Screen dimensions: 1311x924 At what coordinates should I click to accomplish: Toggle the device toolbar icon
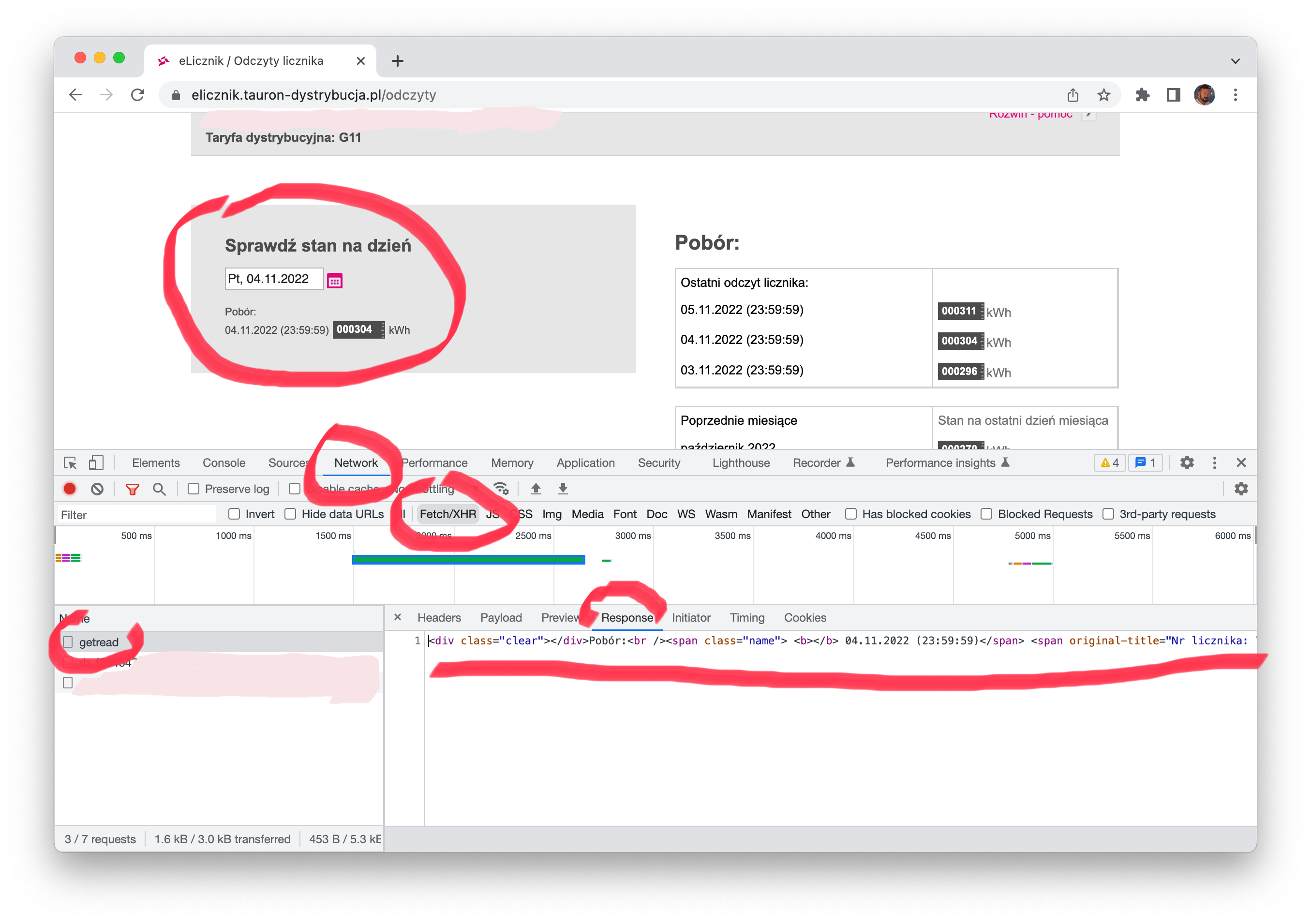tap(96, 462)
